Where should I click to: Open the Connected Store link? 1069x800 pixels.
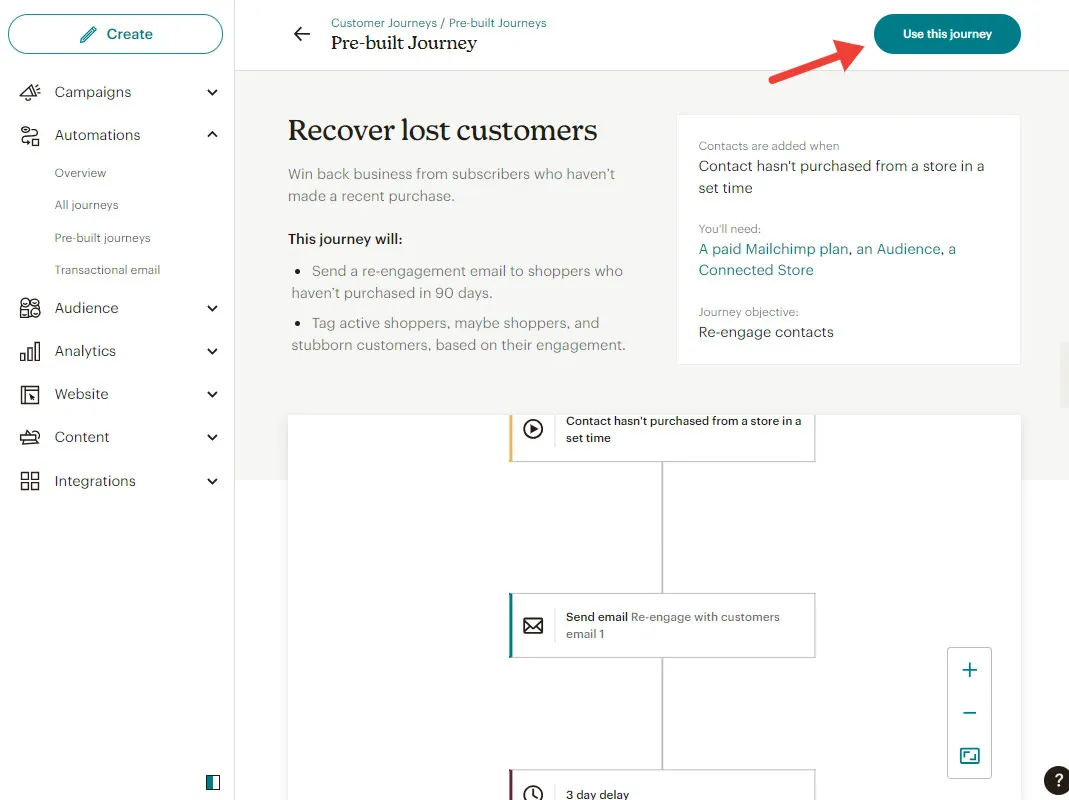(755, 269)
